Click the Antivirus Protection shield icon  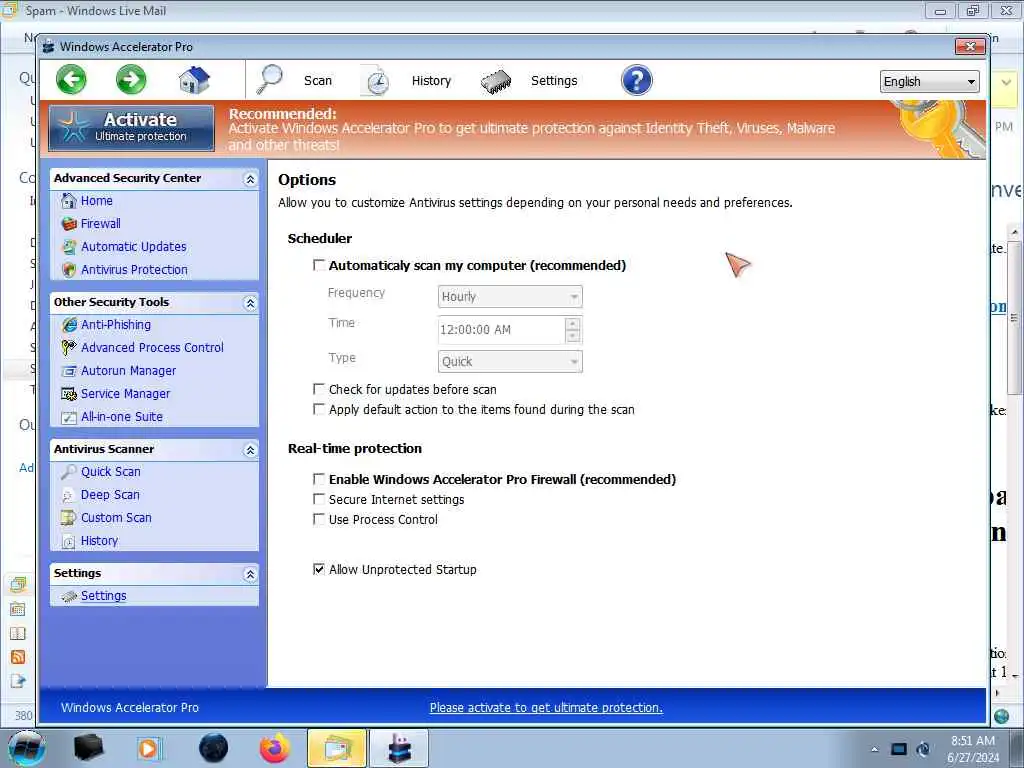pyautogui.click(x=69, y=270)
